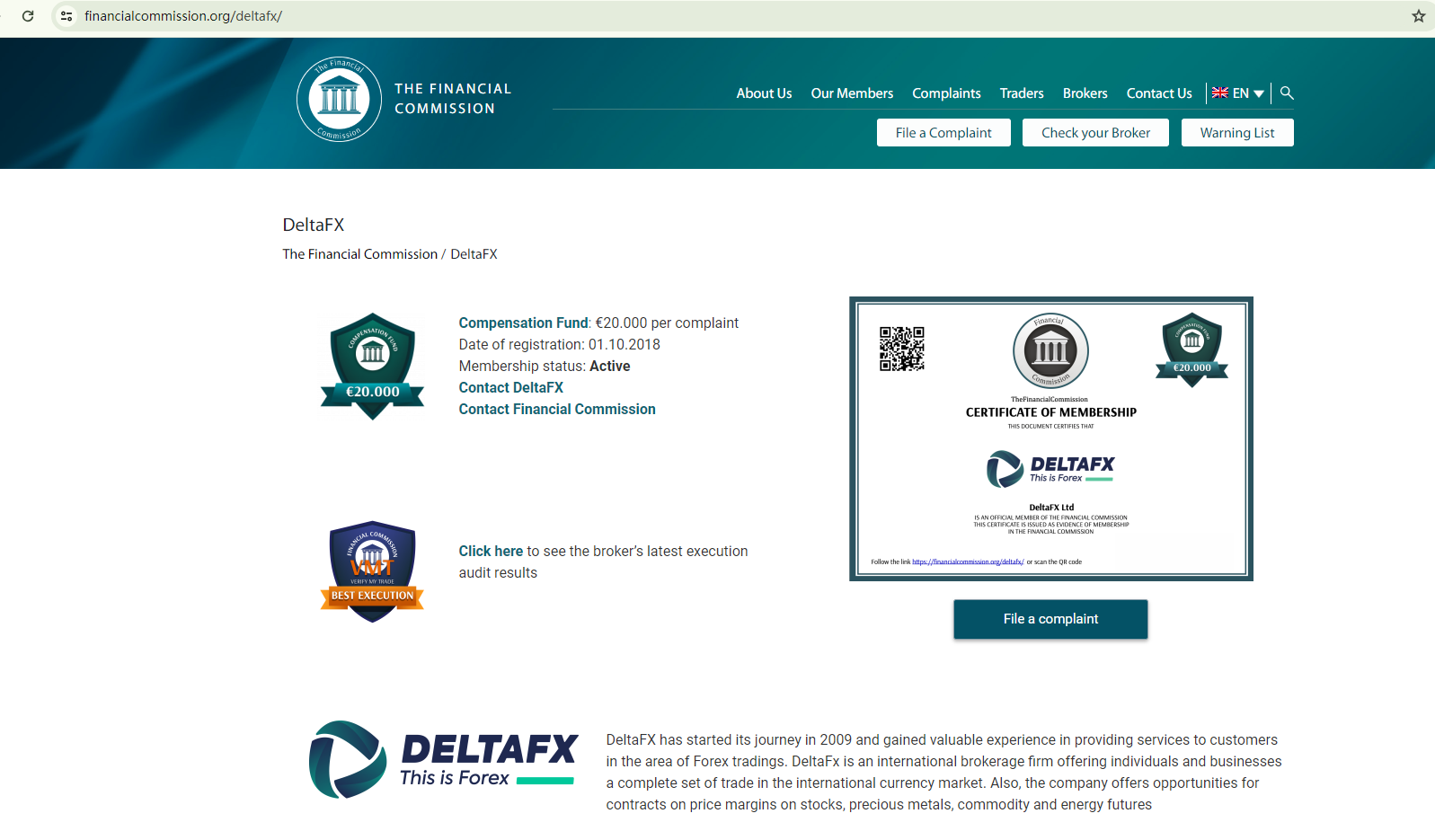The image size is (1435, 840).
Task: Click the VMT Best Execution badge
Action: [x=372, y=572]
